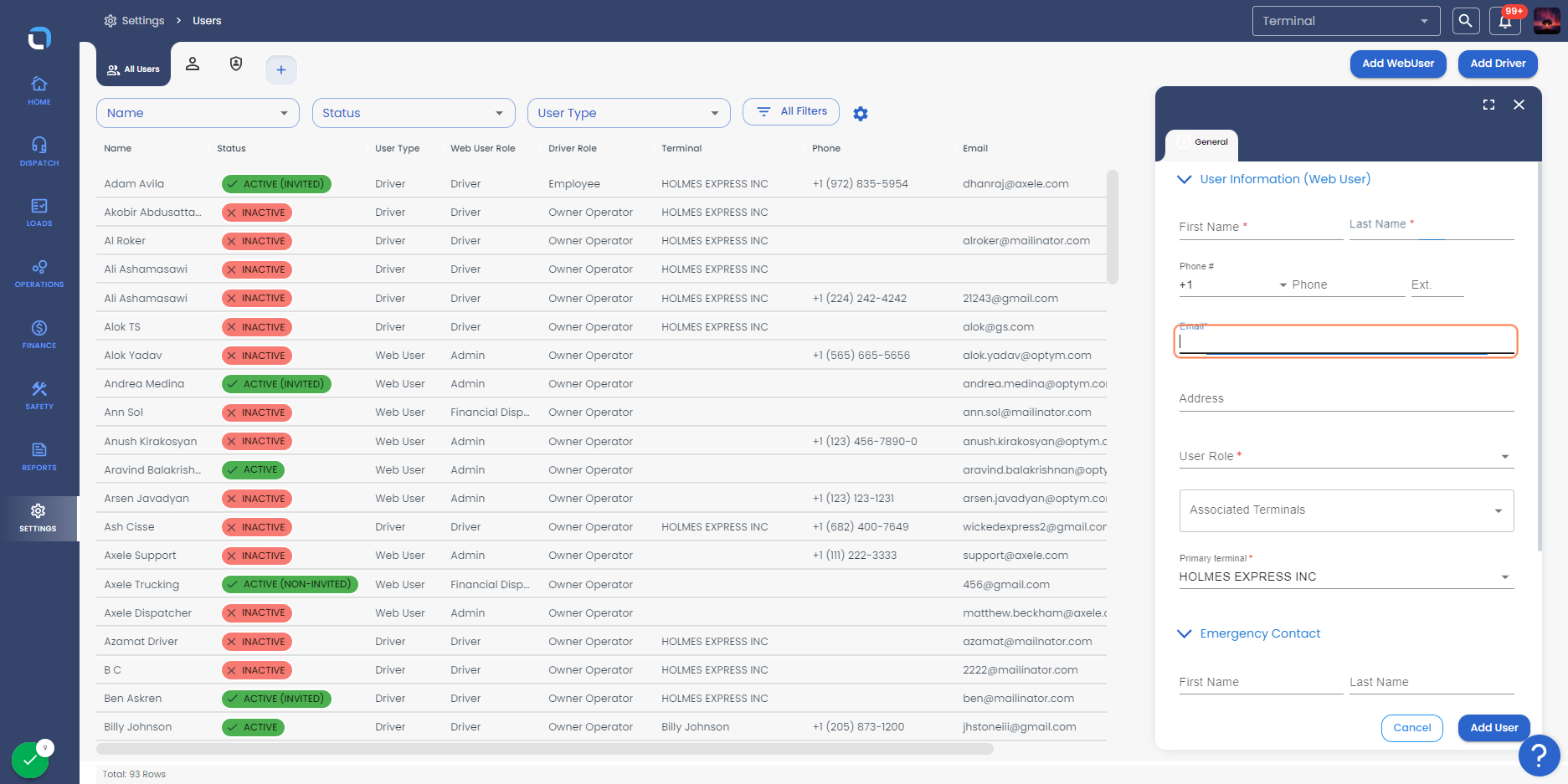This screenshot has width=1568, height=784.
Task: Open the Reports section
Action: (x=39, y=457)
